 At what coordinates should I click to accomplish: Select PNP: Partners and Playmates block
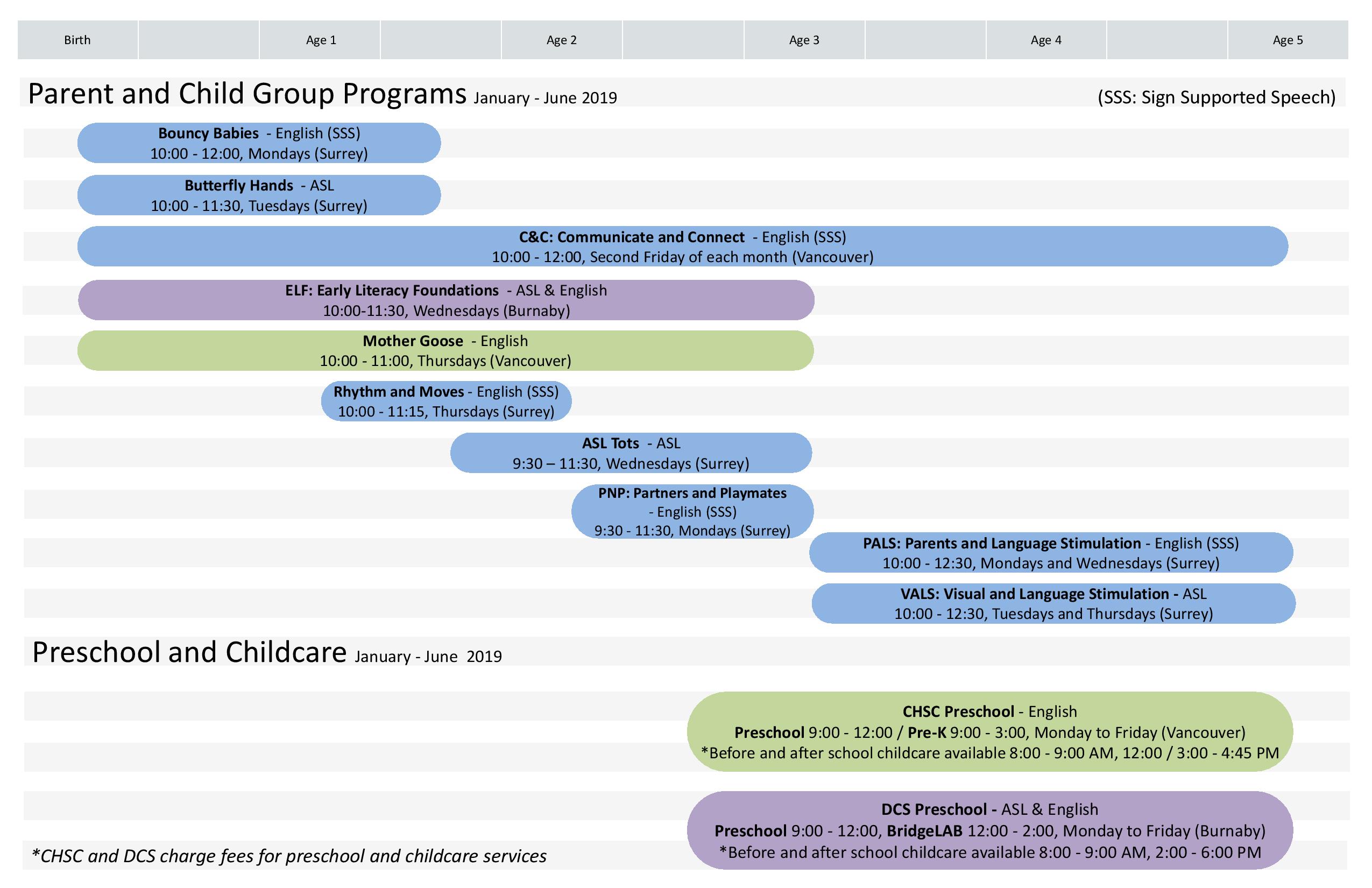[692, 511]
